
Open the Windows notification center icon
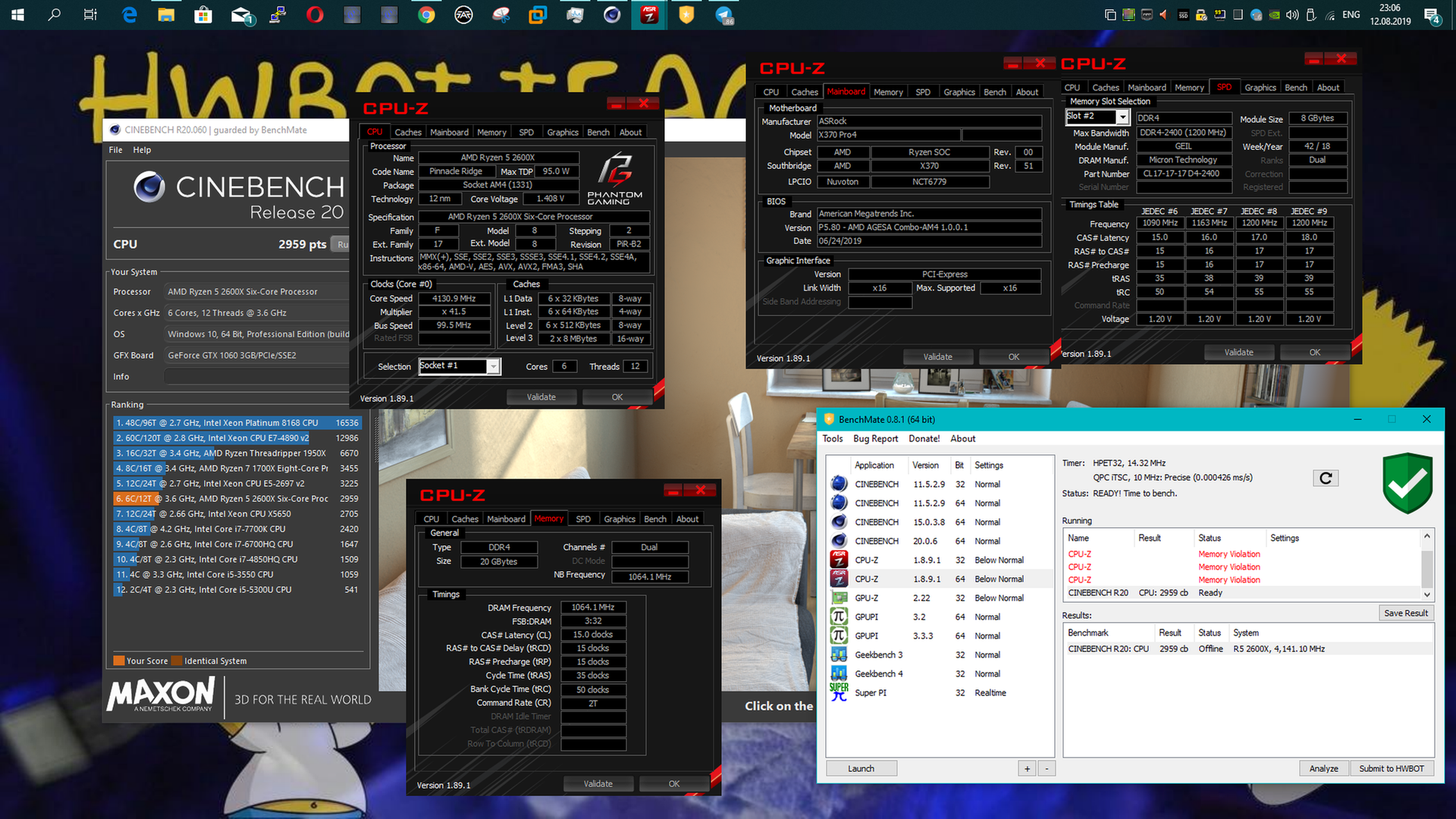pyautogui.click(x=1432, y=15)
